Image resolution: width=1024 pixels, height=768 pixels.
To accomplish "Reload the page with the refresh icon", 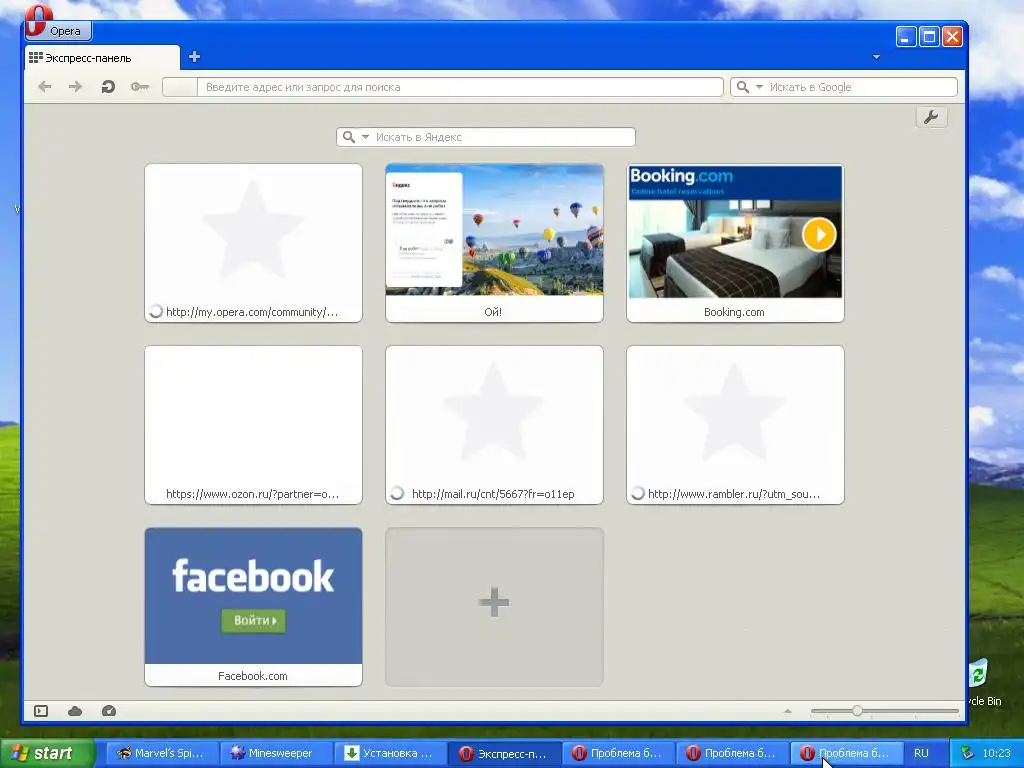I will click(x=108, y=87).
